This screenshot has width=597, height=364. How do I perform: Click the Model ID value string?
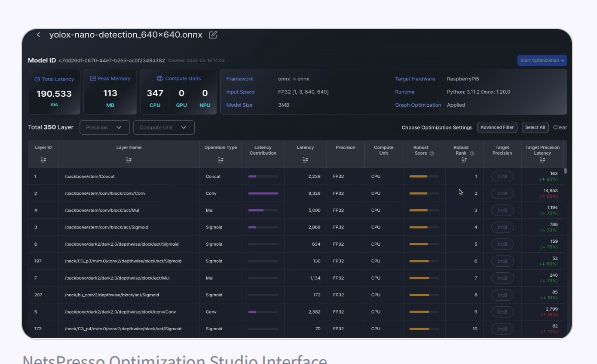tap(112, 61)
